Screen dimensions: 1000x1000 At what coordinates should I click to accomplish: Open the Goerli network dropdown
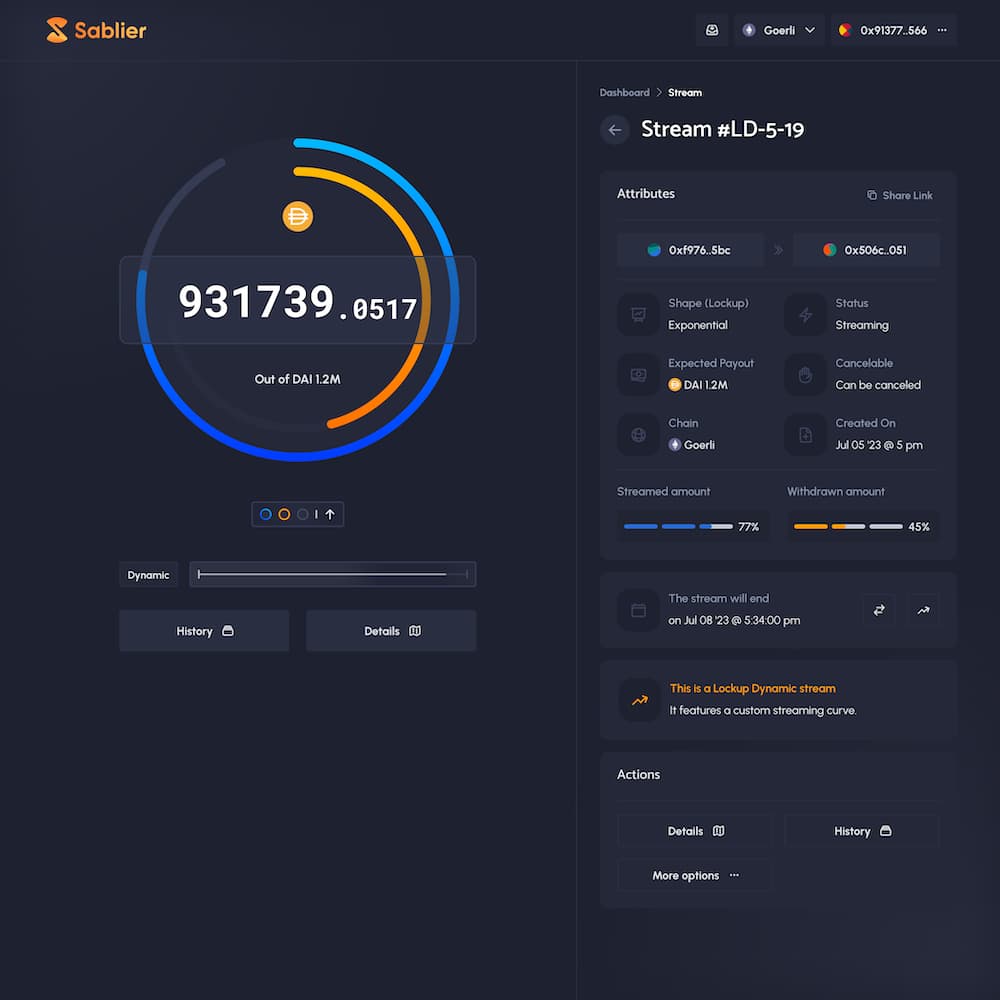pos(779,30)
